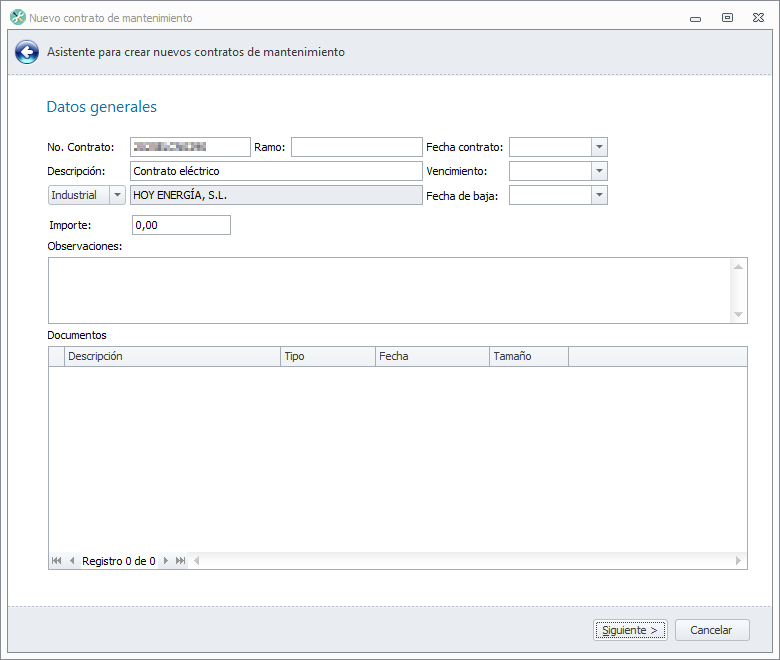780x660 pixels.
Task: Click the Importe field showing 0,00
Action: coord(181,225)
